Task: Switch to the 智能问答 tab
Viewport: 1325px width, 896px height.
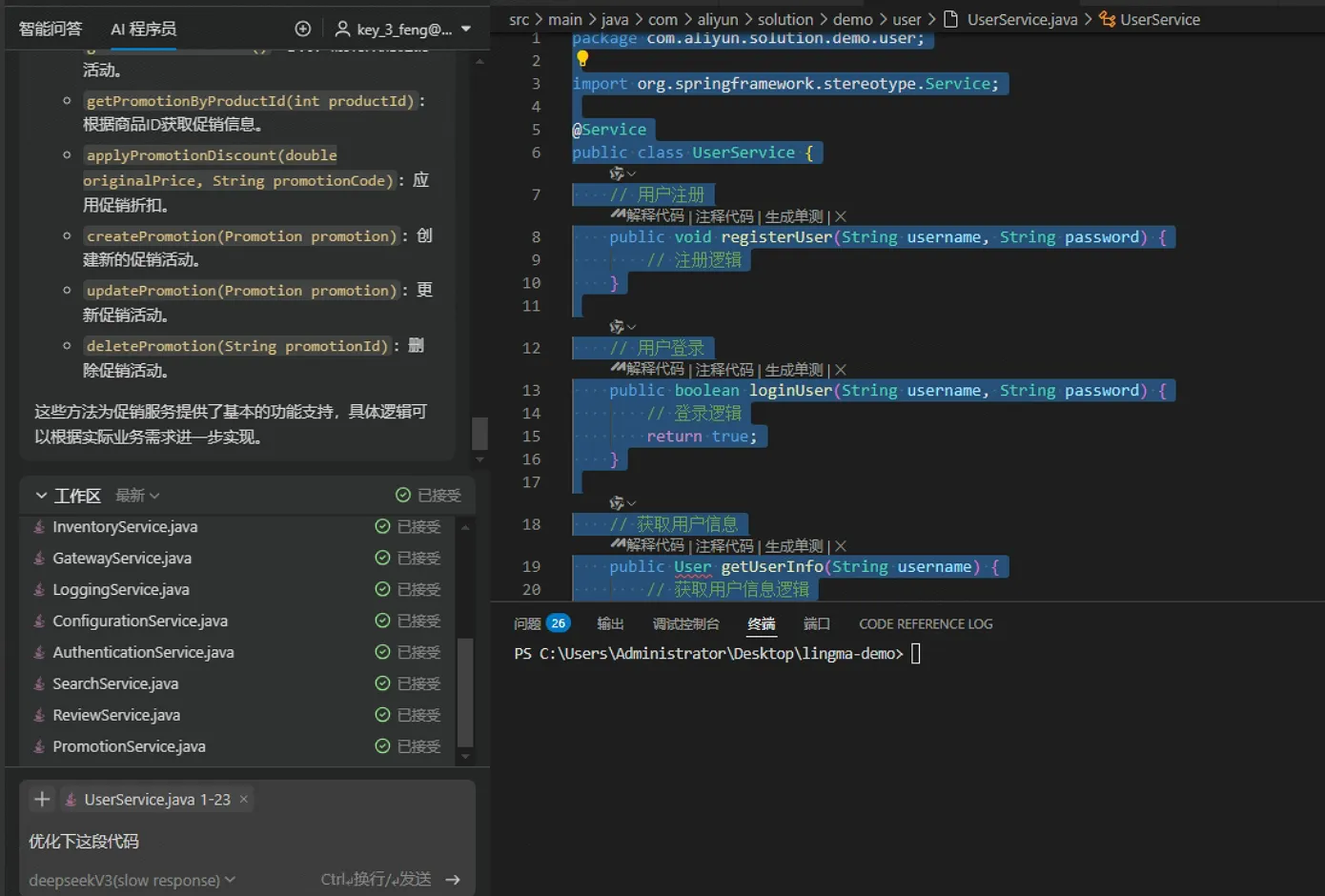Action: [x=51, y=30]
